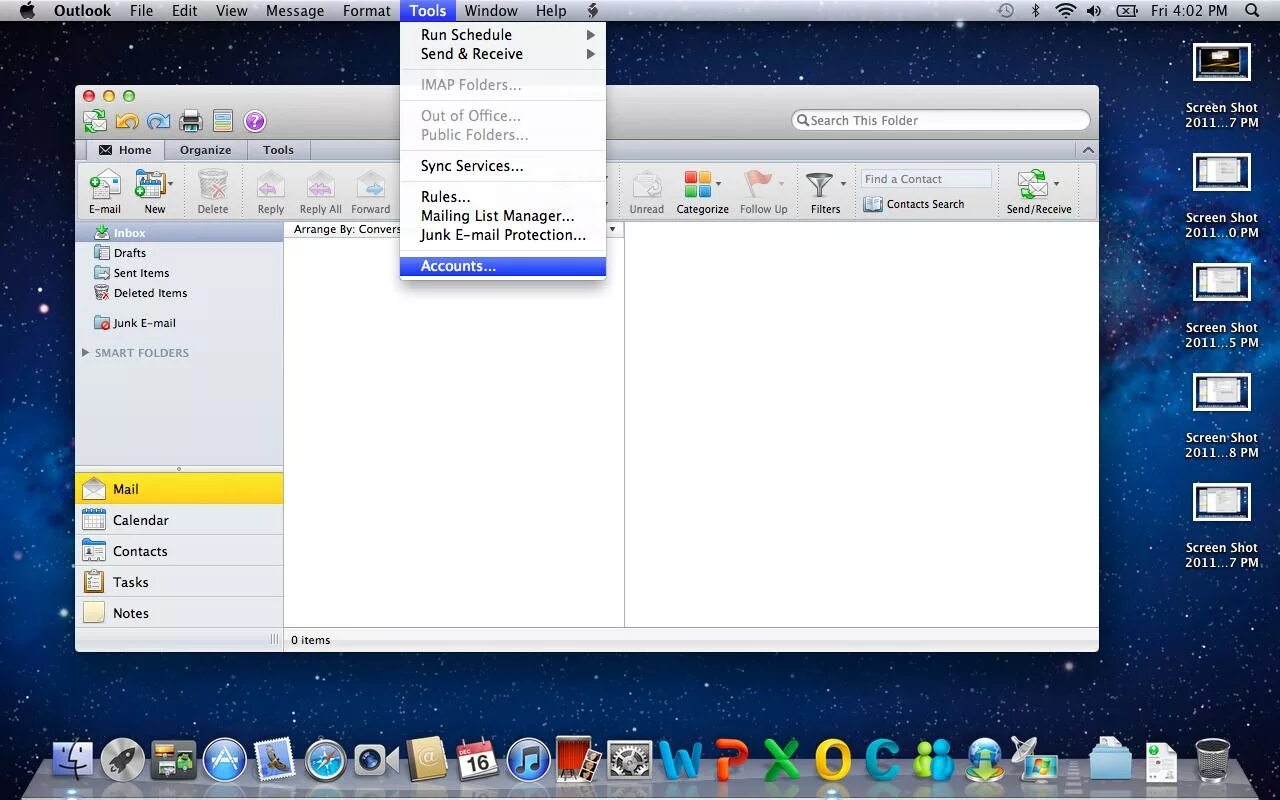The image size is (1280, 800).
Task: Mark message Unread with ribbon icon
Action: [646, 192]
